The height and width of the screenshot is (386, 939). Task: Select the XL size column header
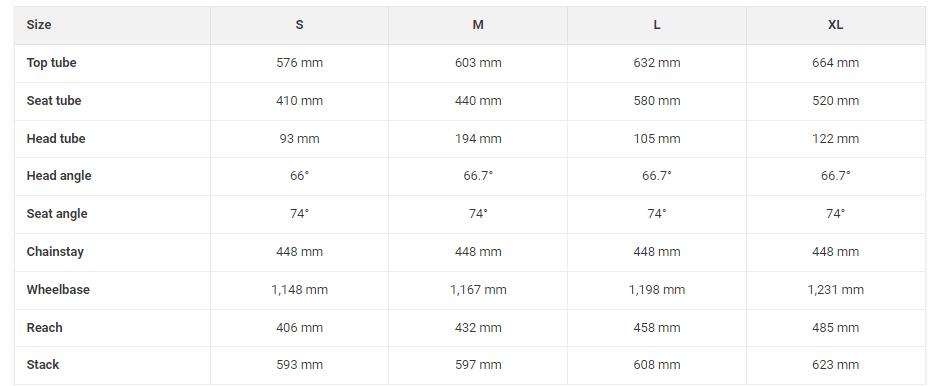(835, 25)
